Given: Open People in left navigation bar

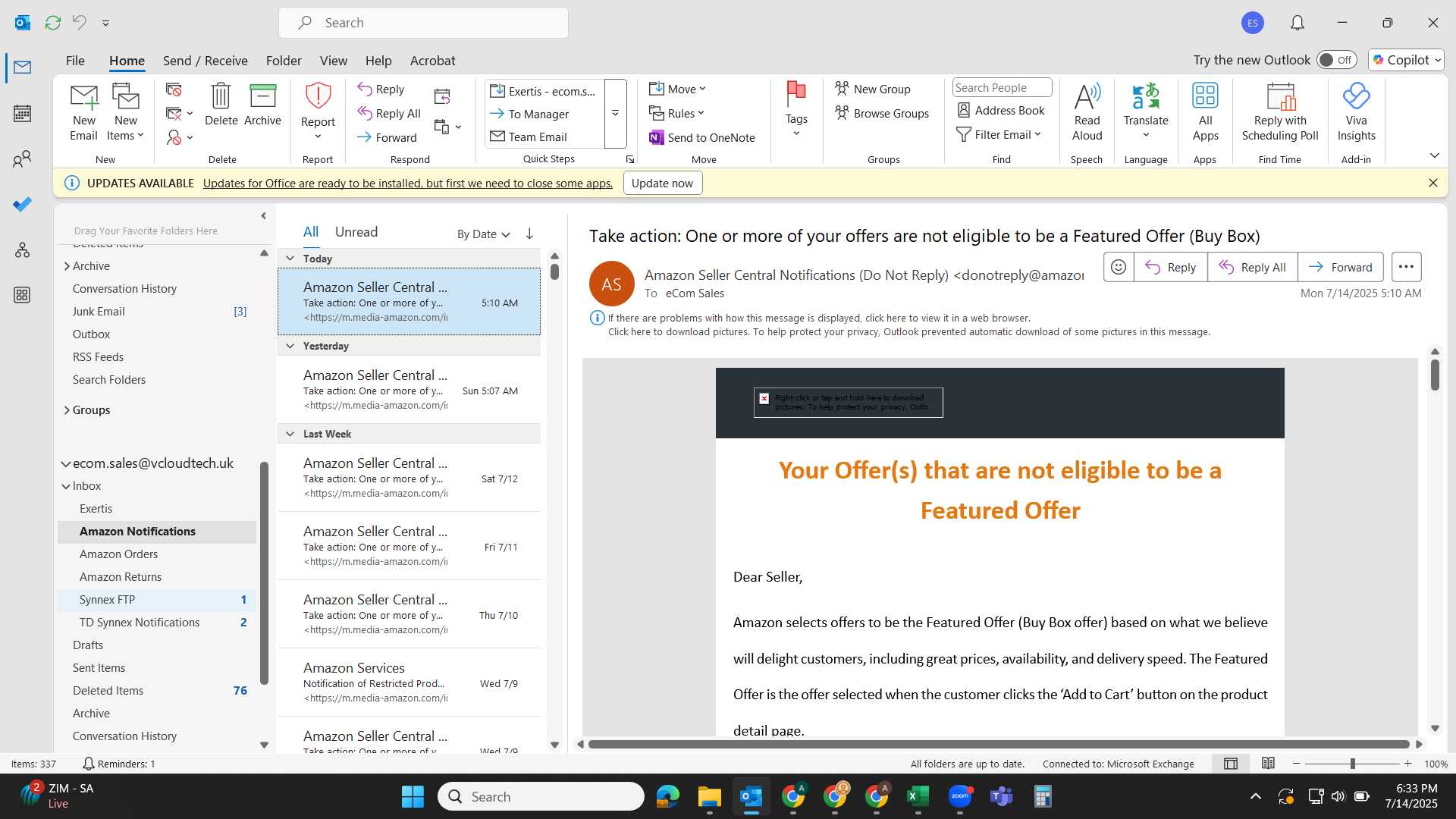Looking at the screenshot, I should [x=22, y=159].
